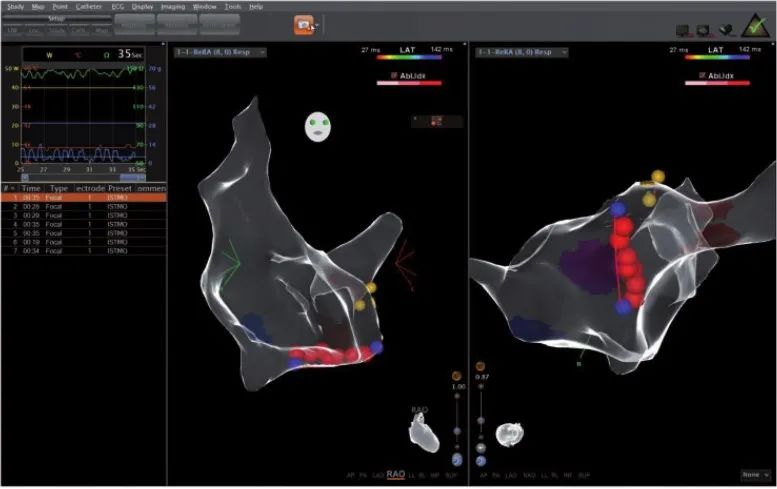Click the green checkmark triangle status icon
777x489 pixels.
pos(758,27)
